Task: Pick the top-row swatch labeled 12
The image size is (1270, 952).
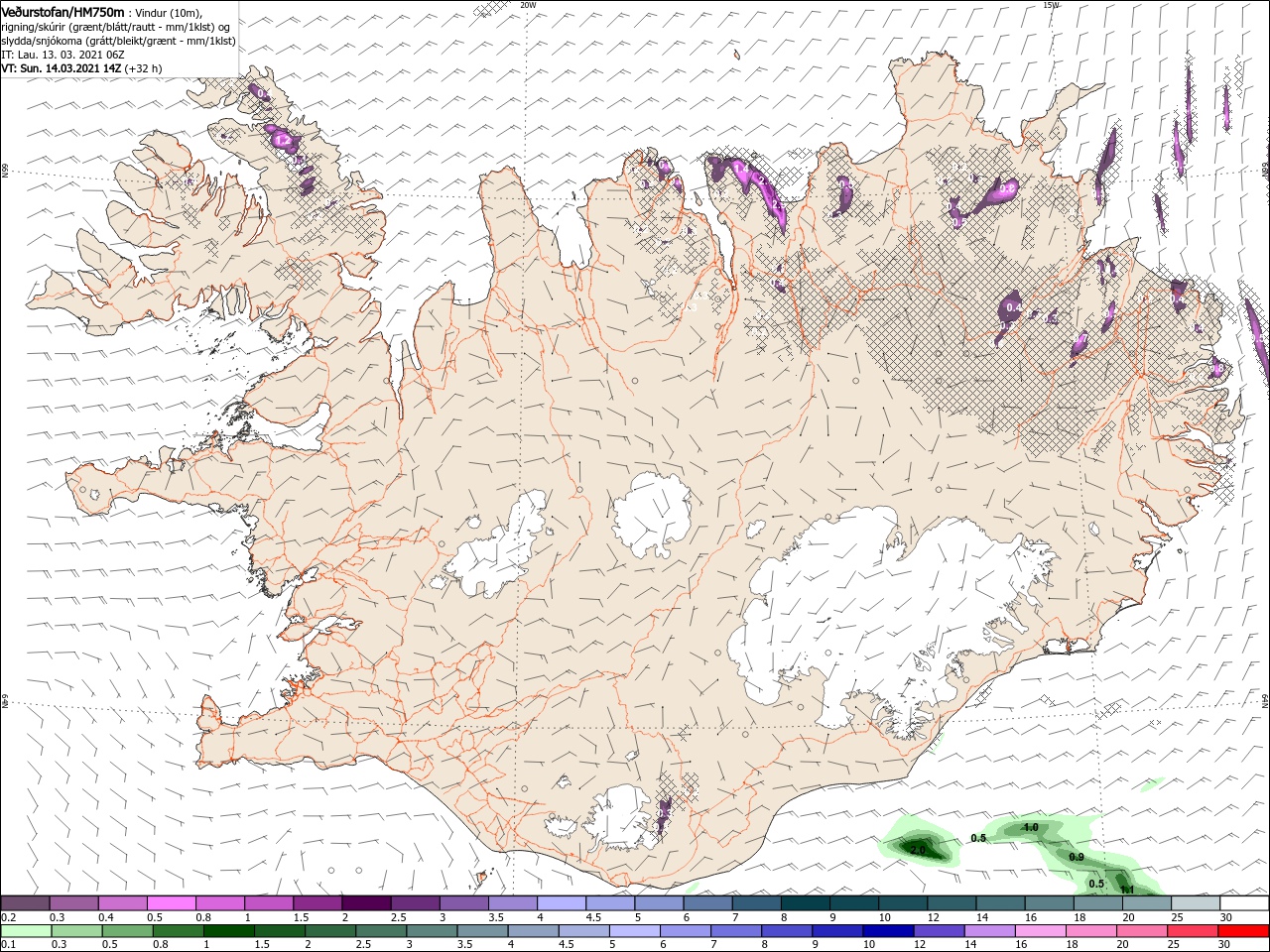Action: click(952, 902)
